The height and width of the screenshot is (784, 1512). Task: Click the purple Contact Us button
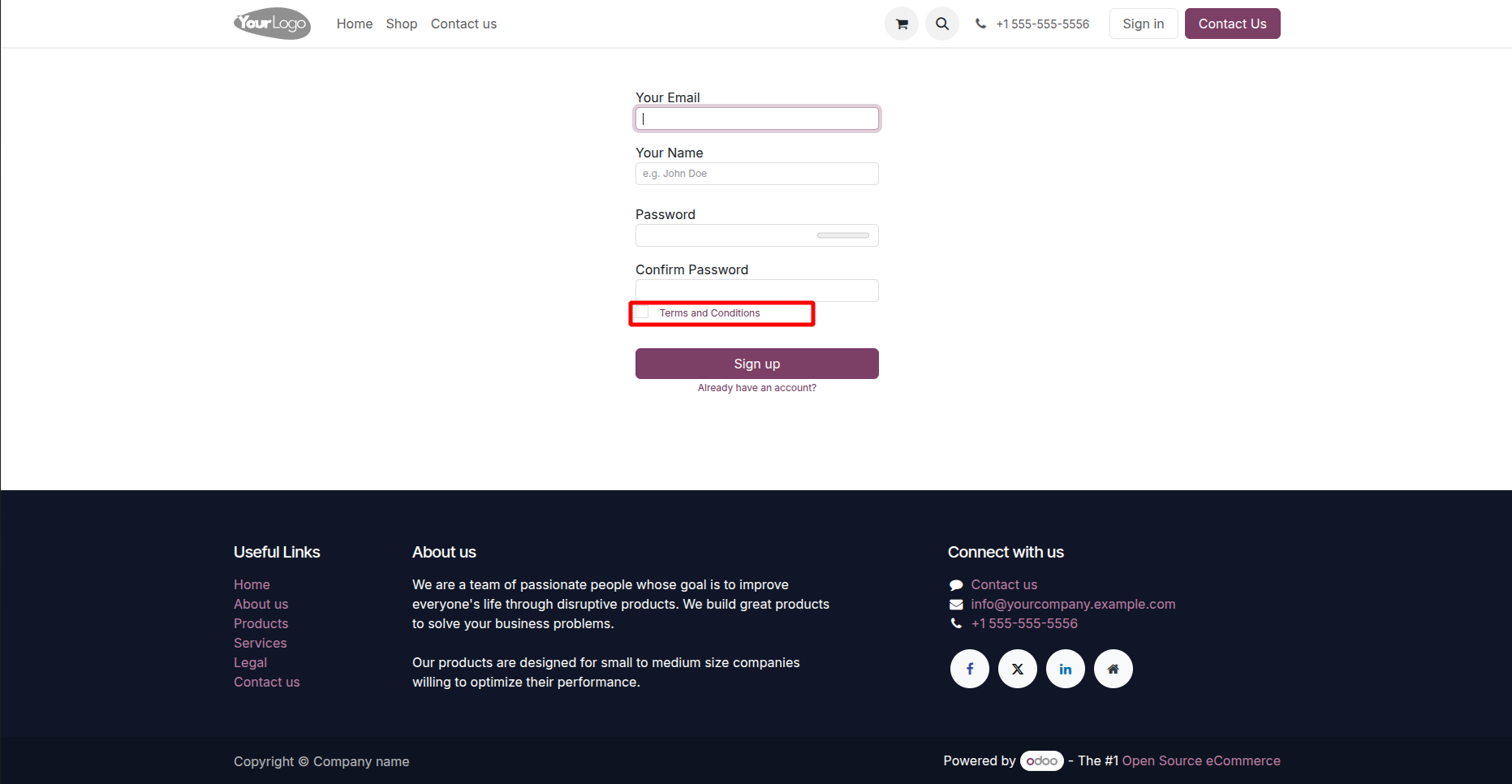point(1232,24)
